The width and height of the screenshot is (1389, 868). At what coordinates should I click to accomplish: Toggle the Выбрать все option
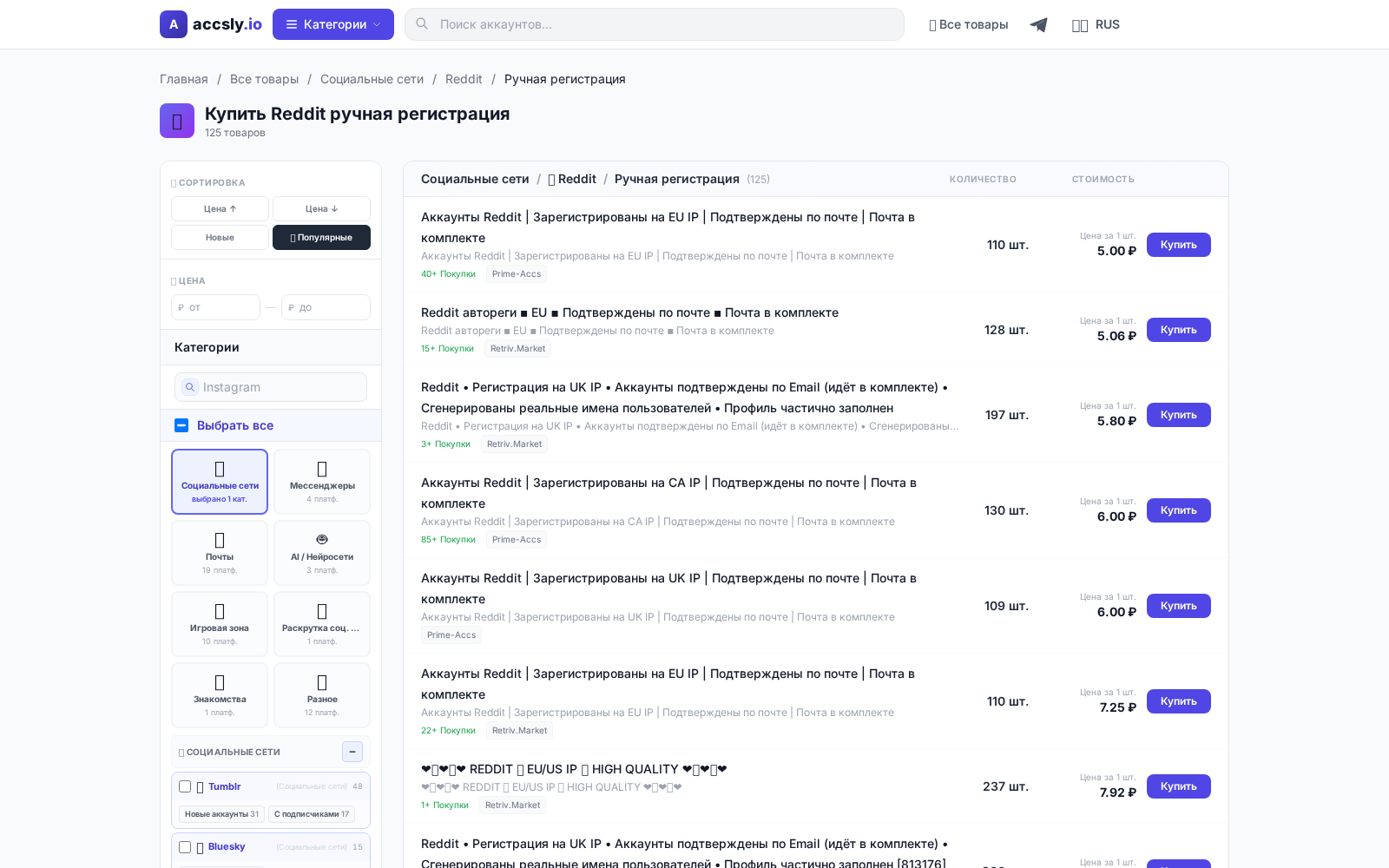click(234, 425)
